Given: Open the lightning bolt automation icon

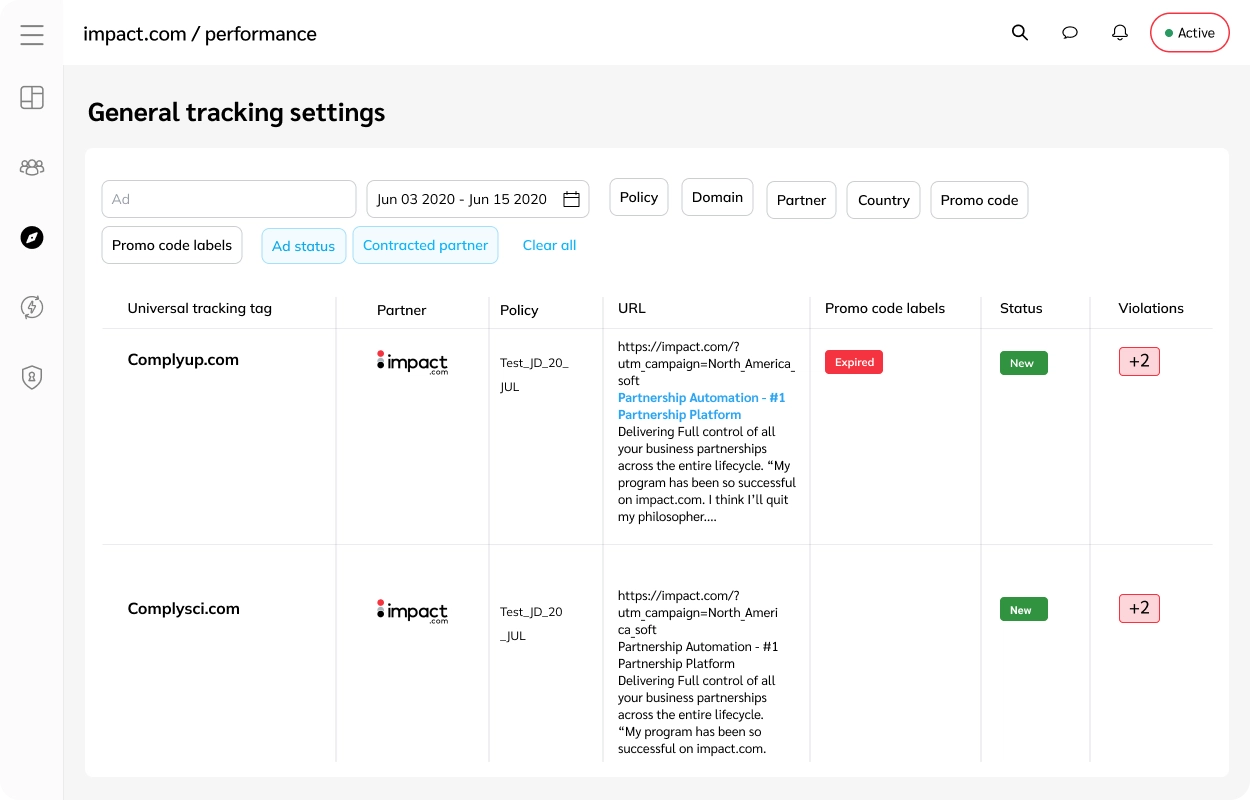Looking at the screenshot, I should [x=32, y=307].
